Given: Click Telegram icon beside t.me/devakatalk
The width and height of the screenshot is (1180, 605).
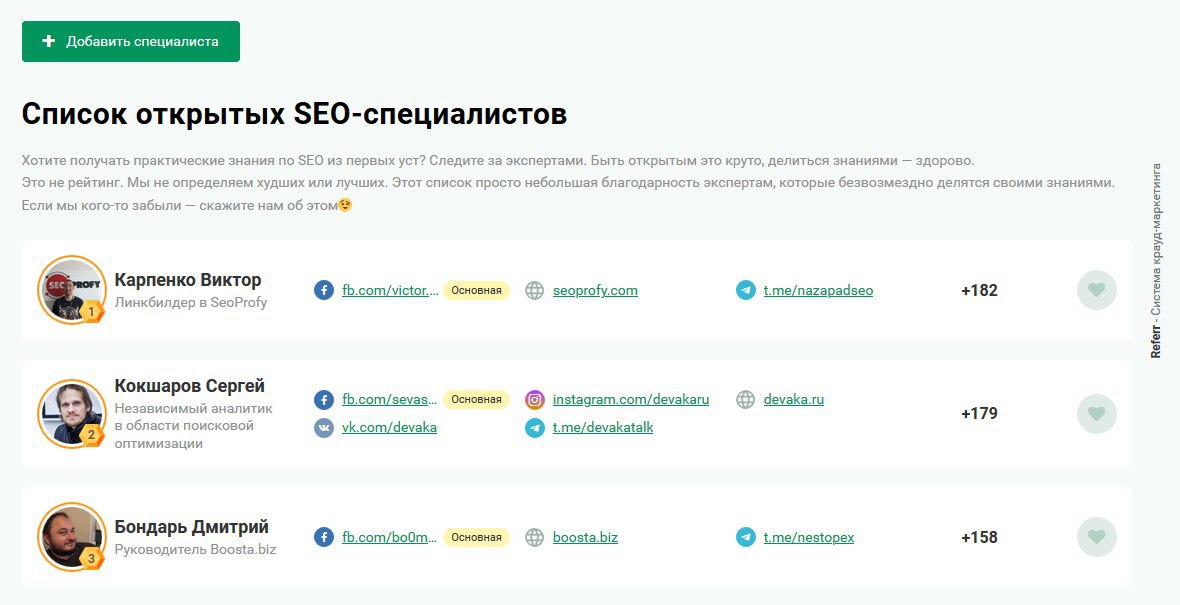Looking at the screenshot, I should [535, 427].
